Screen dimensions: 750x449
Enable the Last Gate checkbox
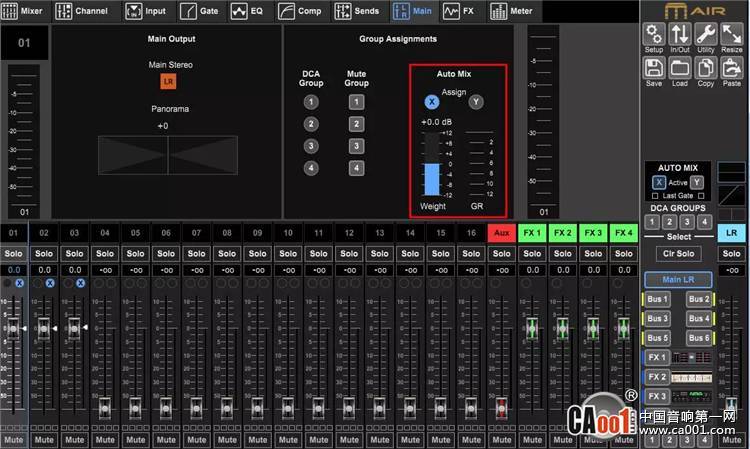tap(655, 195)
